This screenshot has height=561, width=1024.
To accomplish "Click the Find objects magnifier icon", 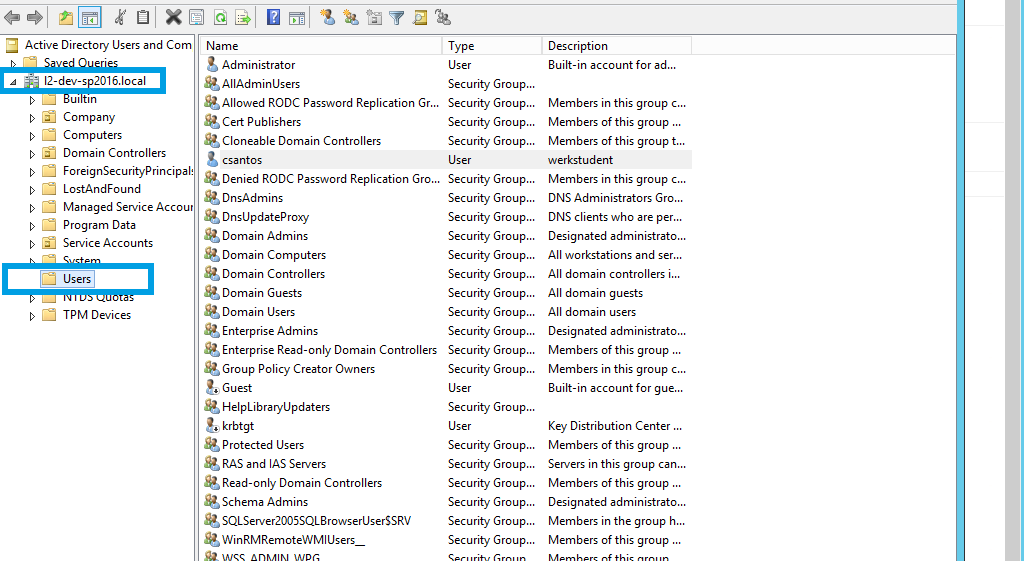I will tap(420, 17).
